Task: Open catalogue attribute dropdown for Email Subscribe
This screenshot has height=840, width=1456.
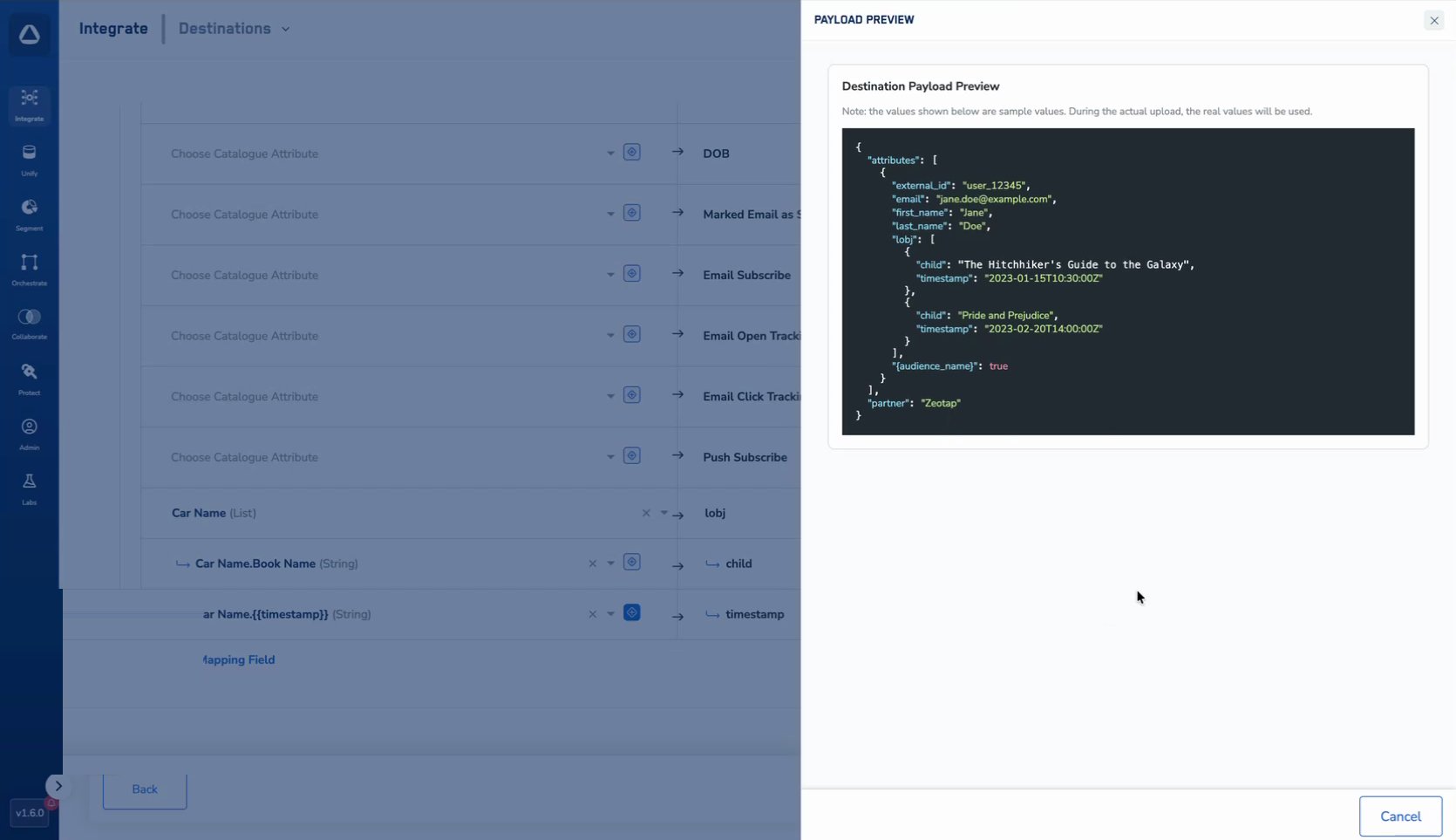Action: (610, 275)
